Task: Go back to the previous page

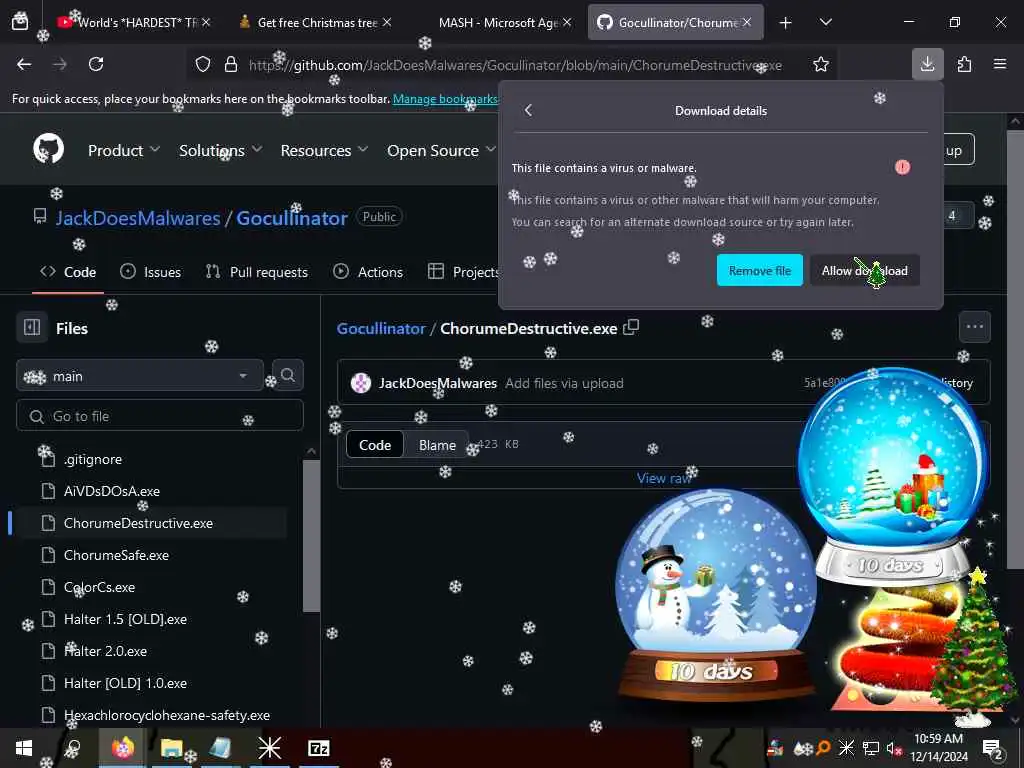Action: coord(24,64)
